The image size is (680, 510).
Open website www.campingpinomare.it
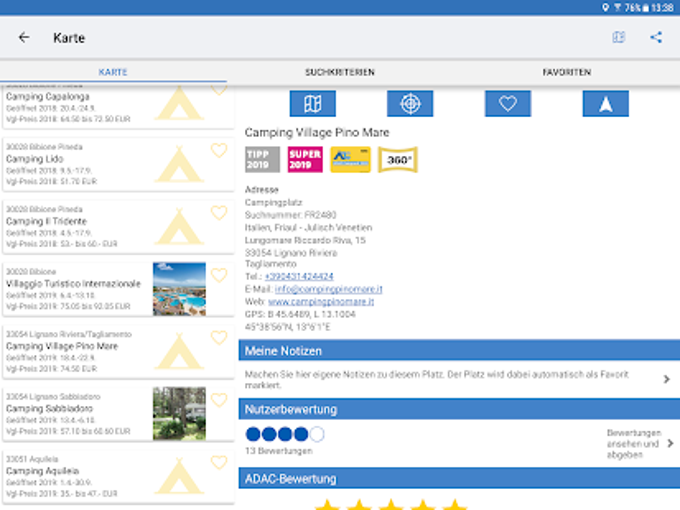click(x=321, y=301)
